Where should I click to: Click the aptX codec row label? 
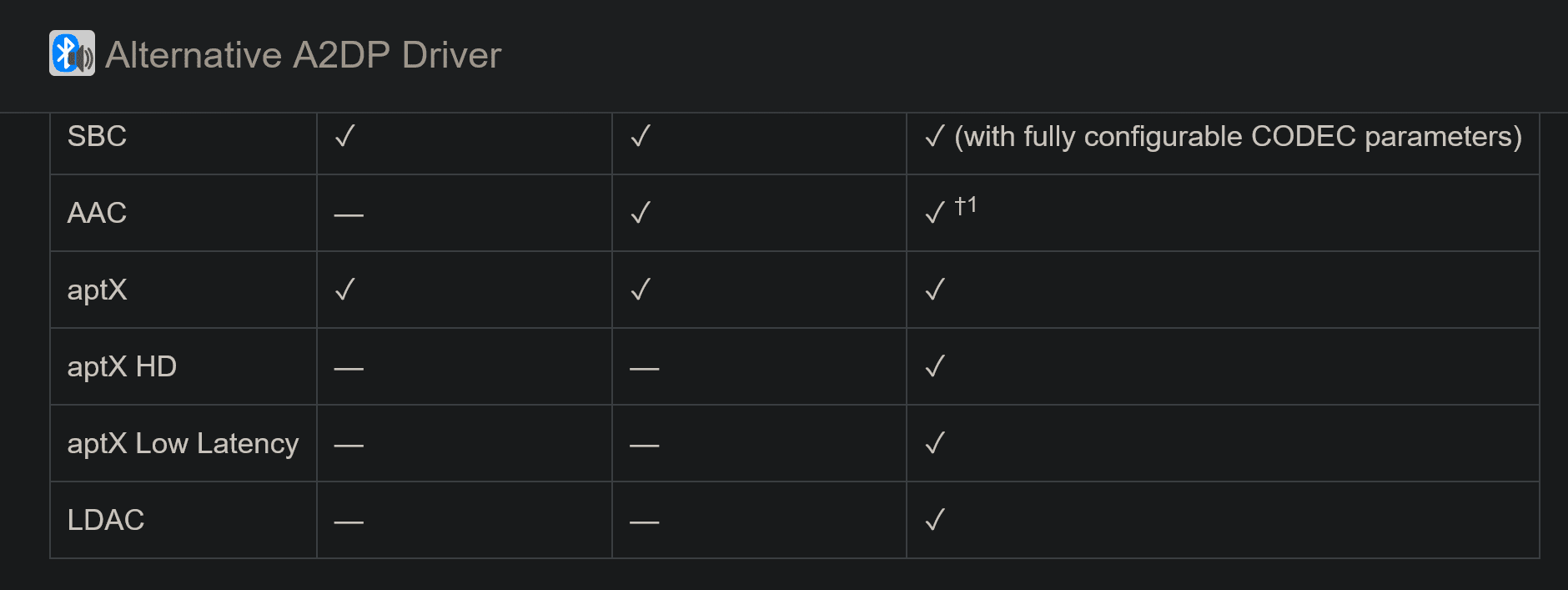tap(97, 290)
